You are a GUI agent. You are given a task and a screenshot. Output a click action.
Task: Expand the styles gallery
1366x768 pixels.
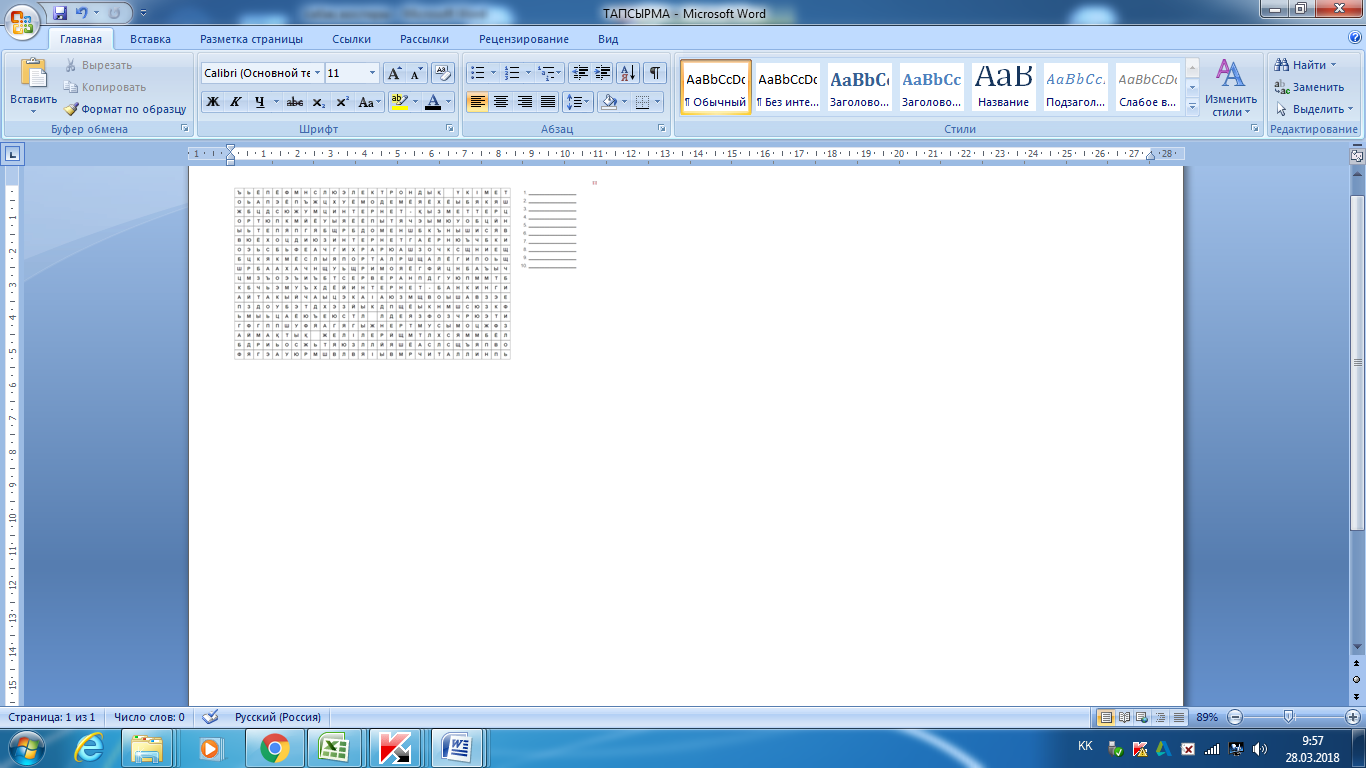[1192, 108]
